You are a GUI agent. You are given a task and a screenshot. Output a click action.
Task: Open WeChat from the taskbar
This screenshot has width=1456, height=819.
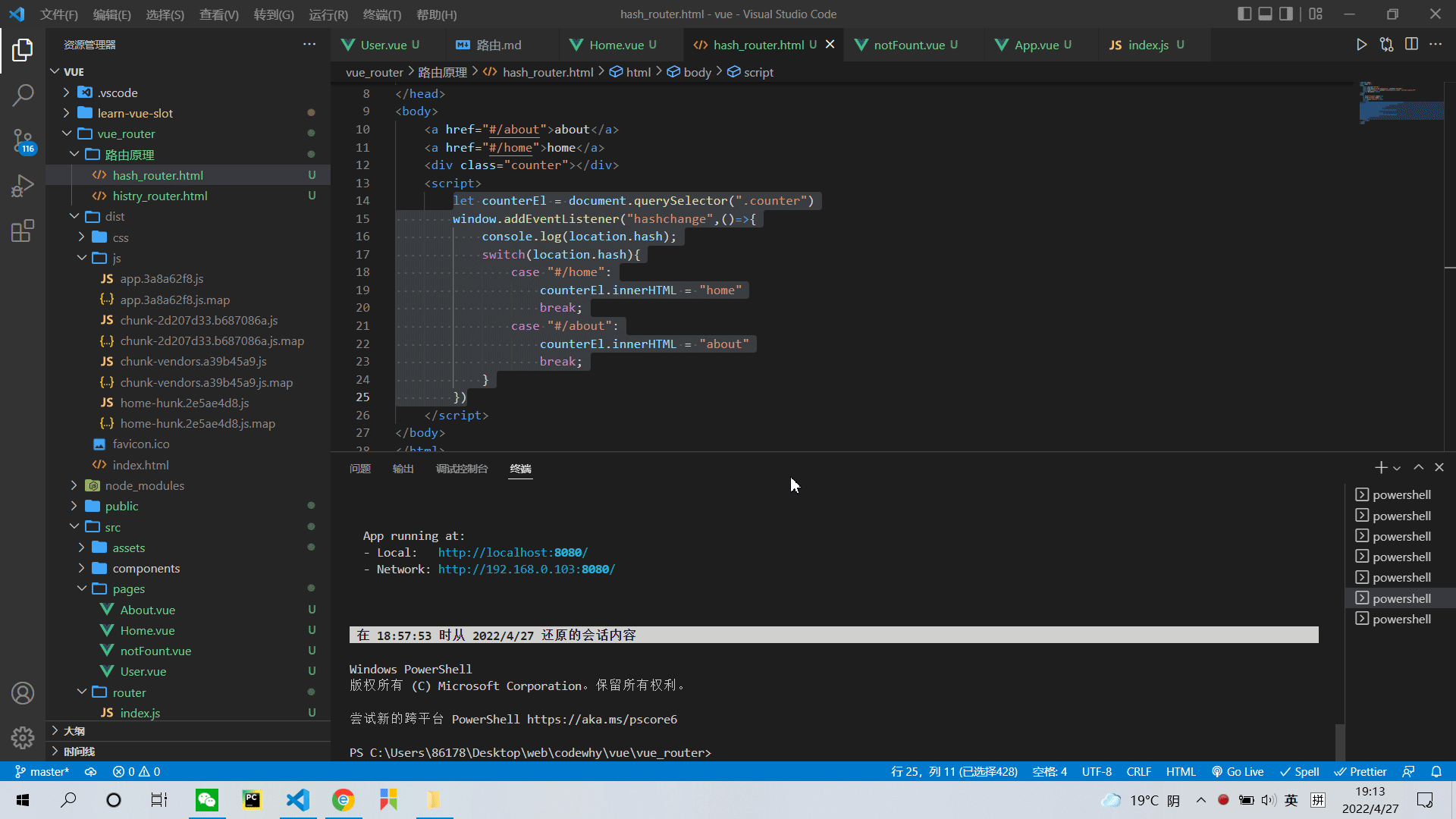206,800
